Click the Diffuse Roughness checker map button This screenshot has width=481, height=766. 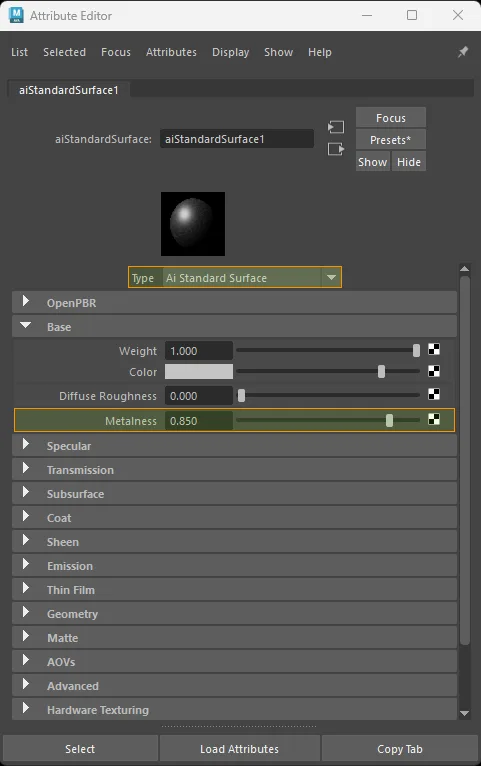tap(434, 394)
